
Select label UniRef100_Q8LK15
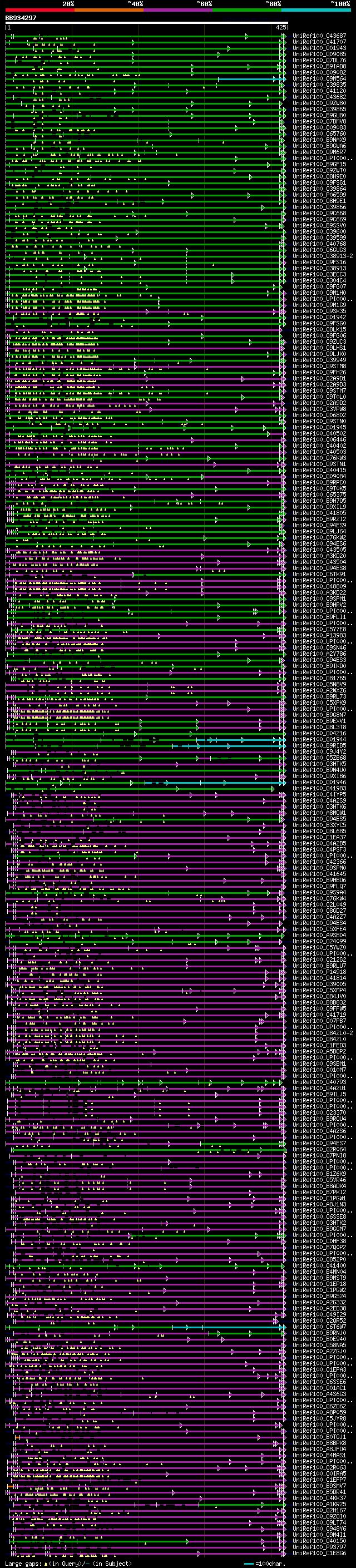(x=319, y=329)
